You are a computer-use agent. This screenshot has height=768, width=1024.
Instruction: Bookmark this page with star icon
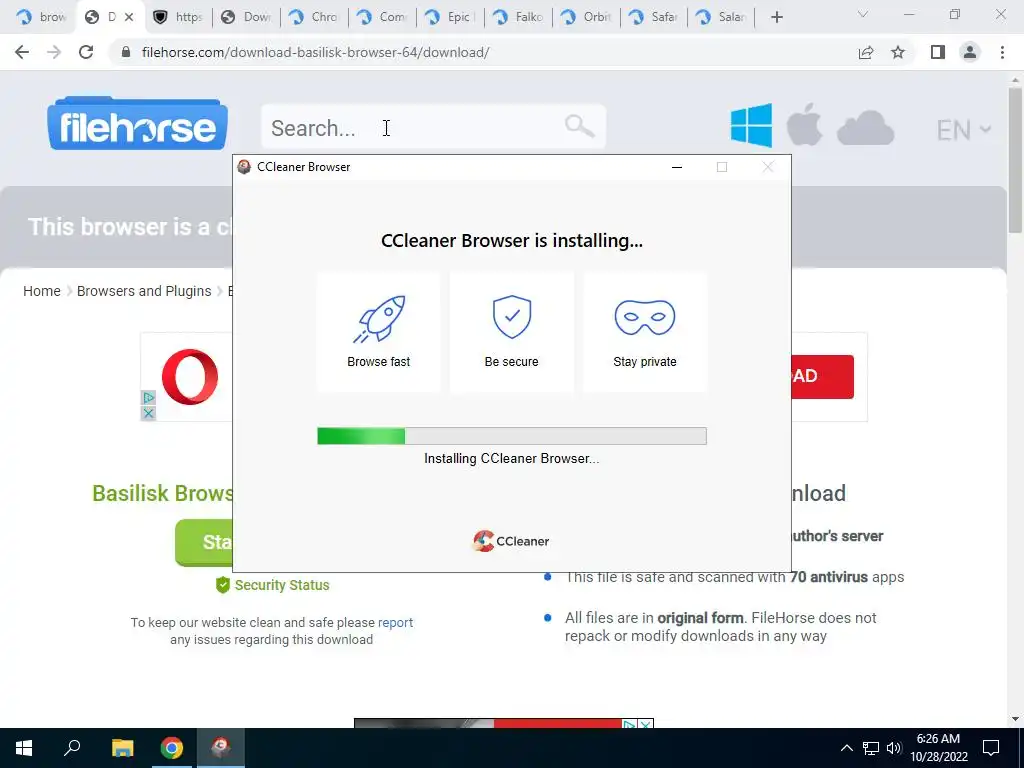[x=898, y=52]
